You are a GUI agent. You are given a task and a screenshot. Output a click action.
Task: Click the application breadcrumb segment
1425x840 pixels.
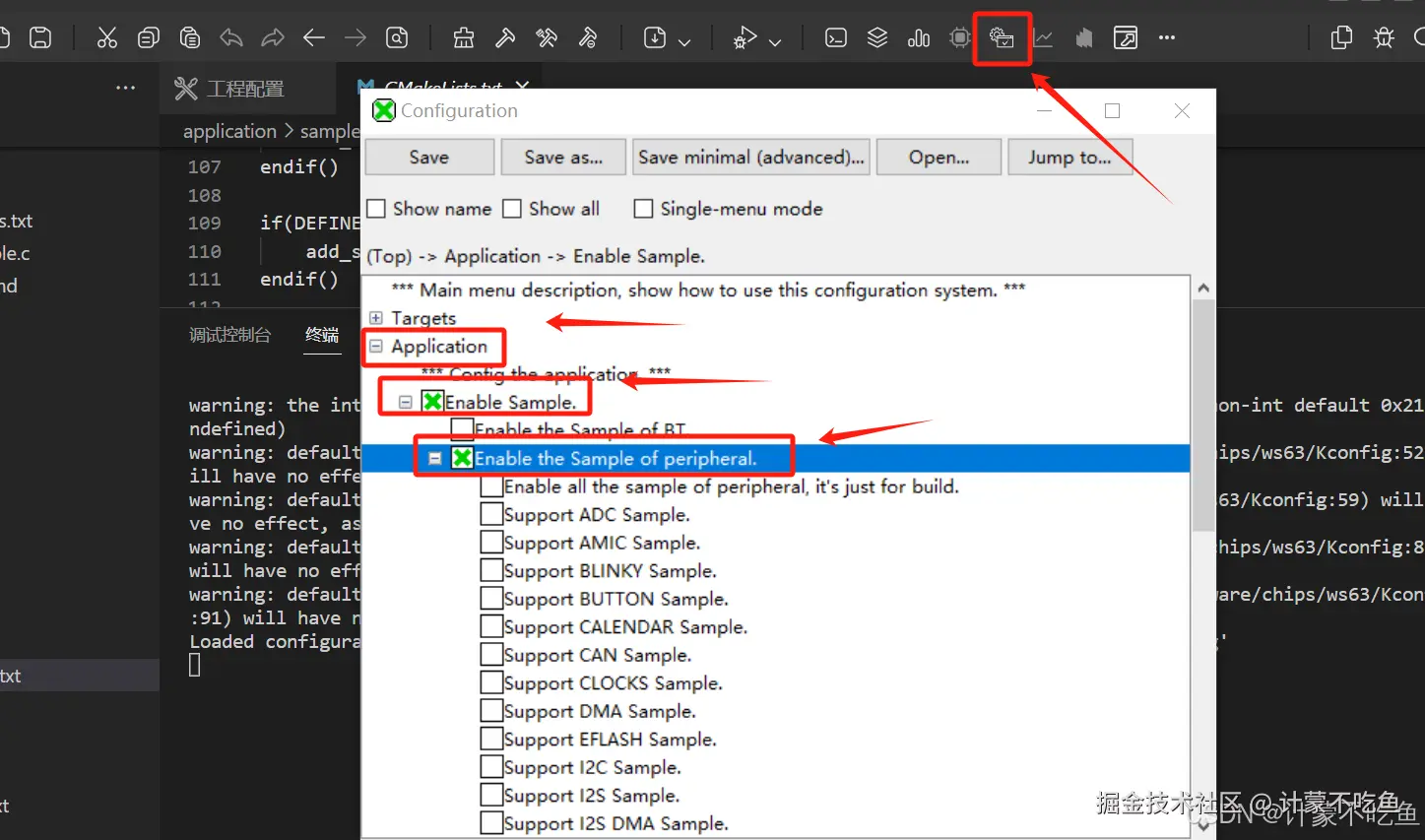pyautogui.click(x=229, y=131)
